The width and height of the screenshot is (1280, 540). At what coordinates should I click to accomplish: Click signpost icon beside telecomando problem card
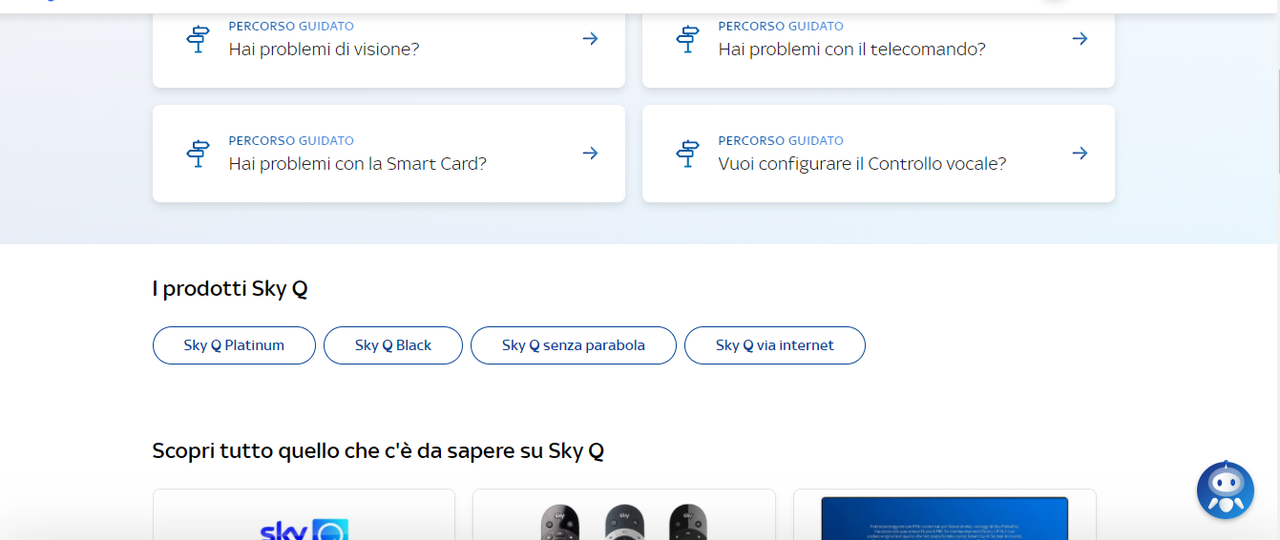coord(688,38)
